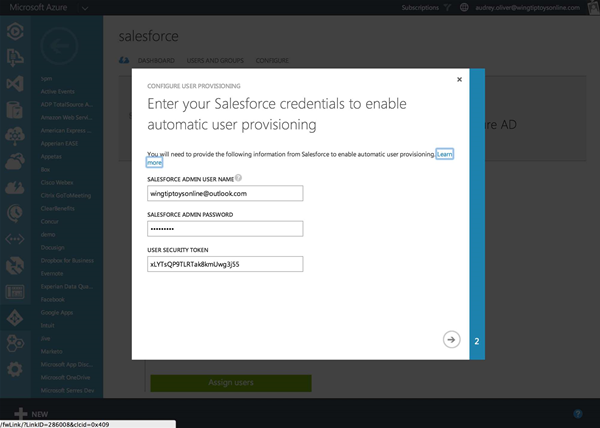600x428 pixels.
Task: Follow the Learn more link
Action: pos(445,154)
